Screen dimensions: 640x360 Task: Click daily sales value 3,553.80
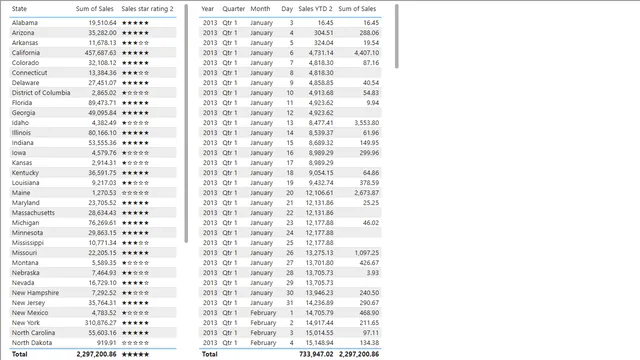(367, 123)
